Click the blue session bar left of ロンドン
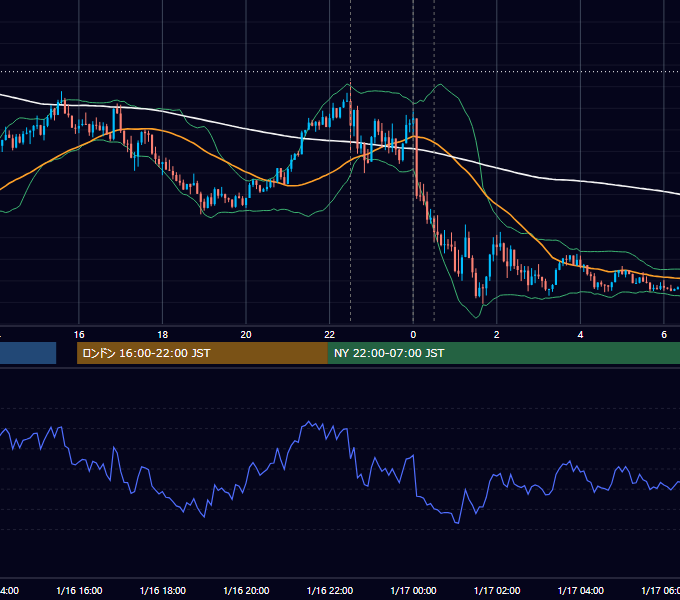Screen dimensions: 680x600 [28, 353]
